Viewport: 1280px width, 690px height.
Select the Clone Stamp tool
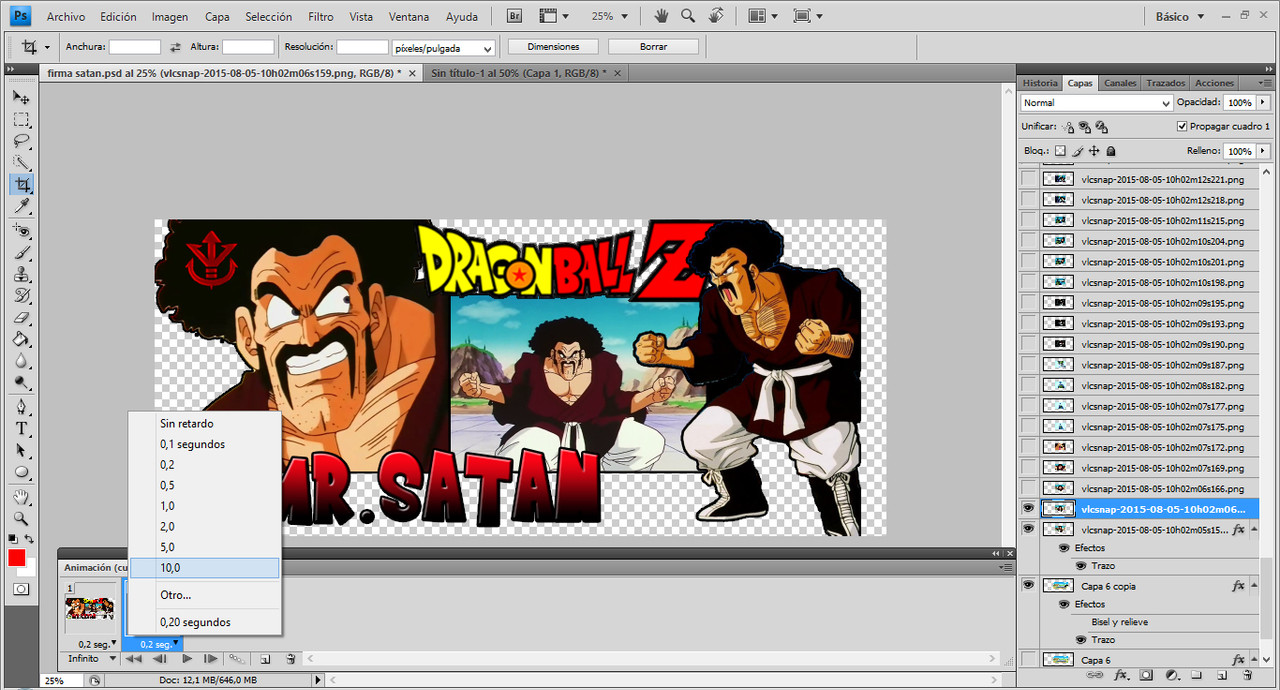point(21,274)
